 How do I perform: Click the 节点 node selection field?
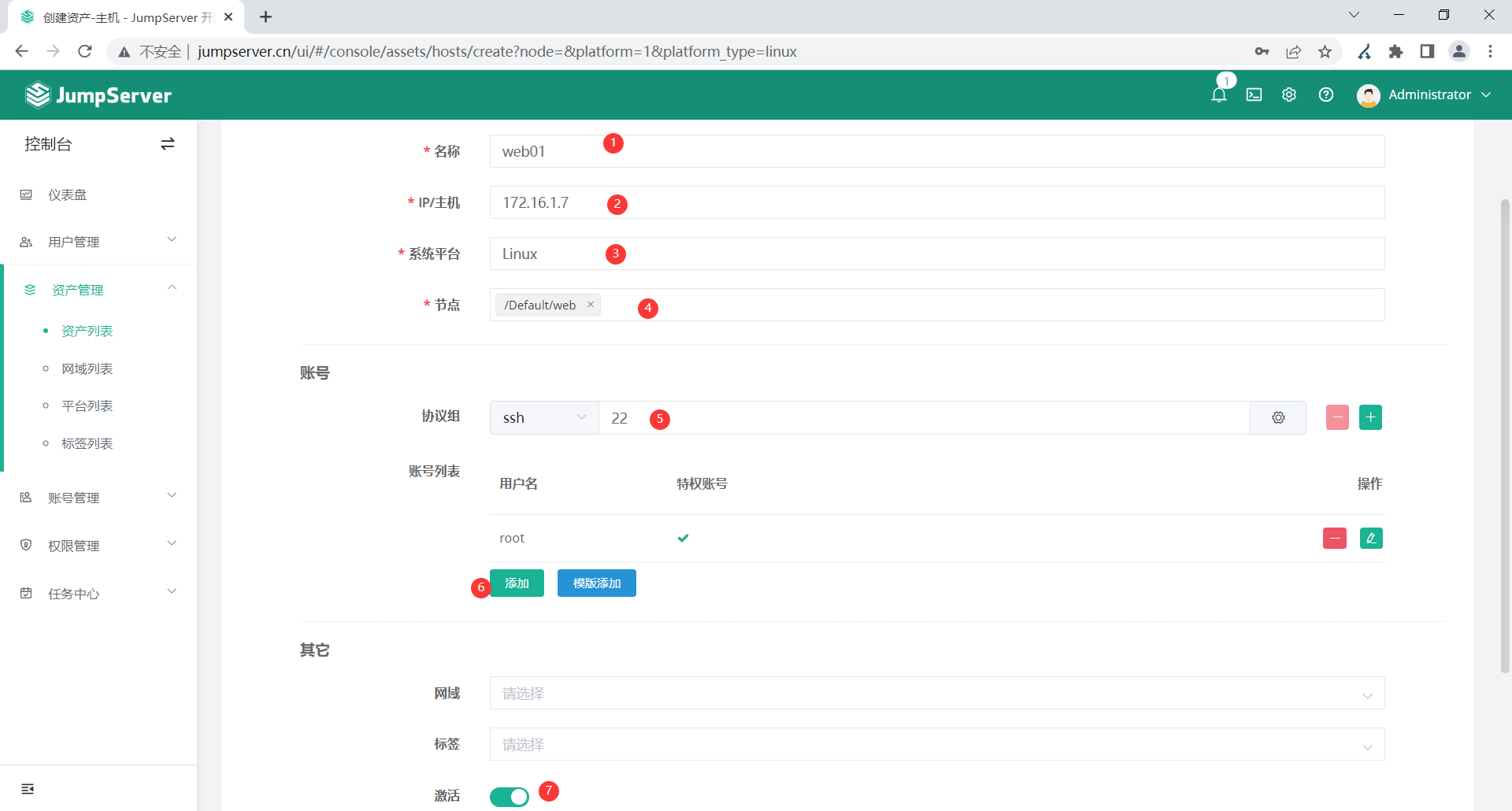937,305
